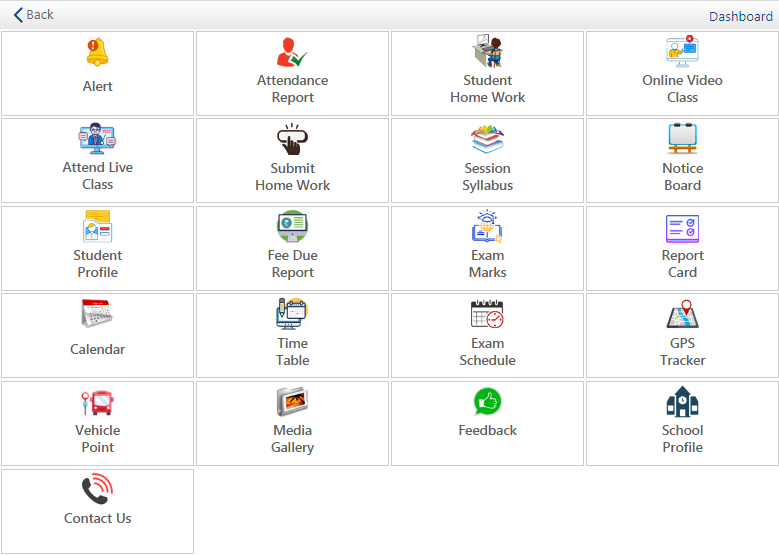The width and height of the screenshot is (779, 555).
Task: Open the Feedback thumbs-up tile
Action: click(x=487, y=423)
